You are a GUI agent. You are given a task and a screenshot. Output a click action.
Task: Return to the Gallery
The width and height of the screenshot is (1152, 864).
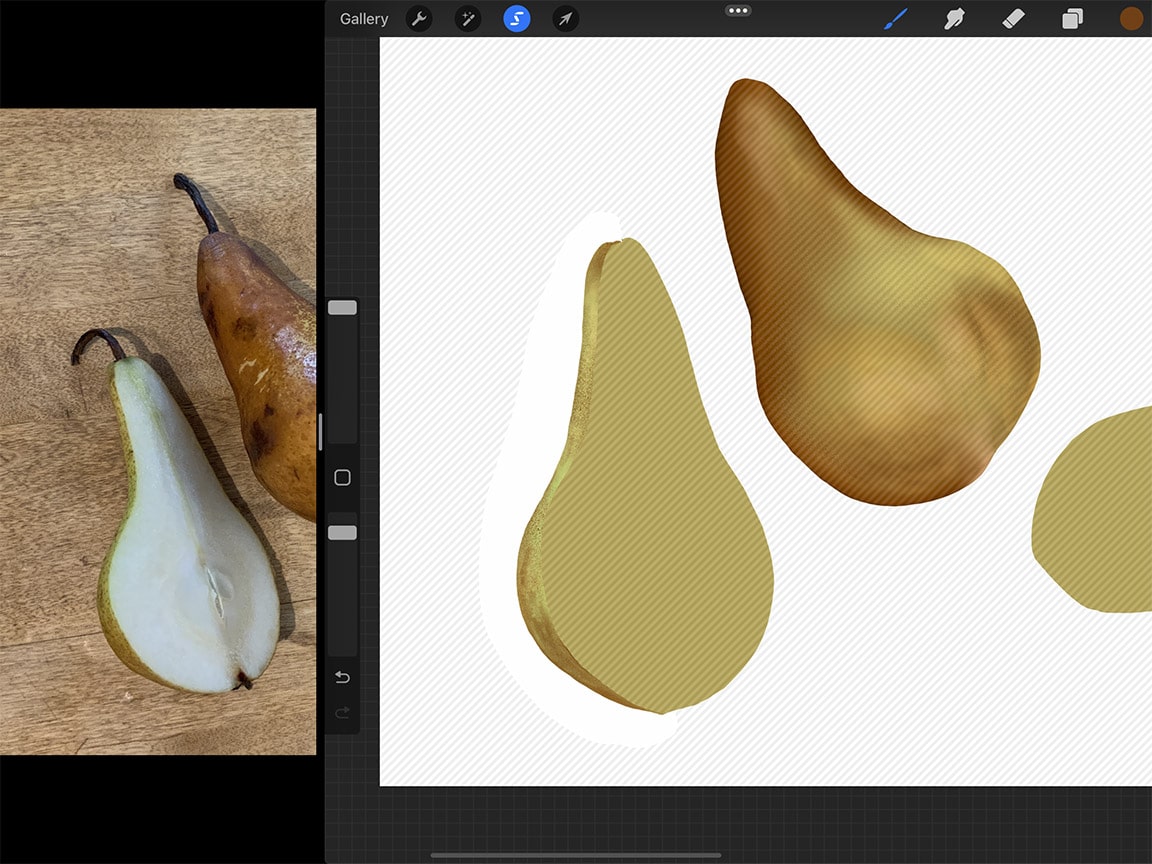(364, 19)
